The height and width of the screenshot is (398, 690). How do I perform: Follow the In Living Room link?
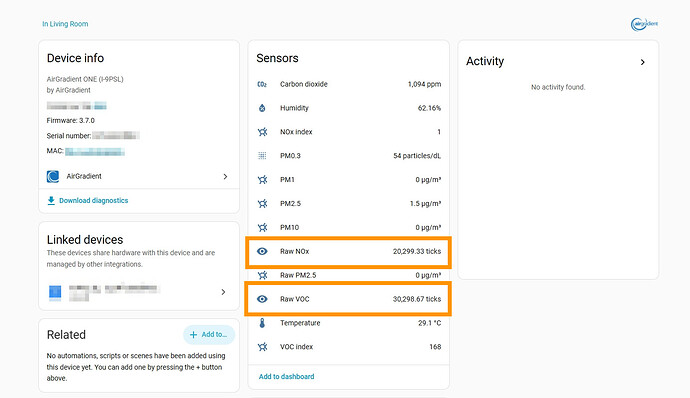point(65,24)
